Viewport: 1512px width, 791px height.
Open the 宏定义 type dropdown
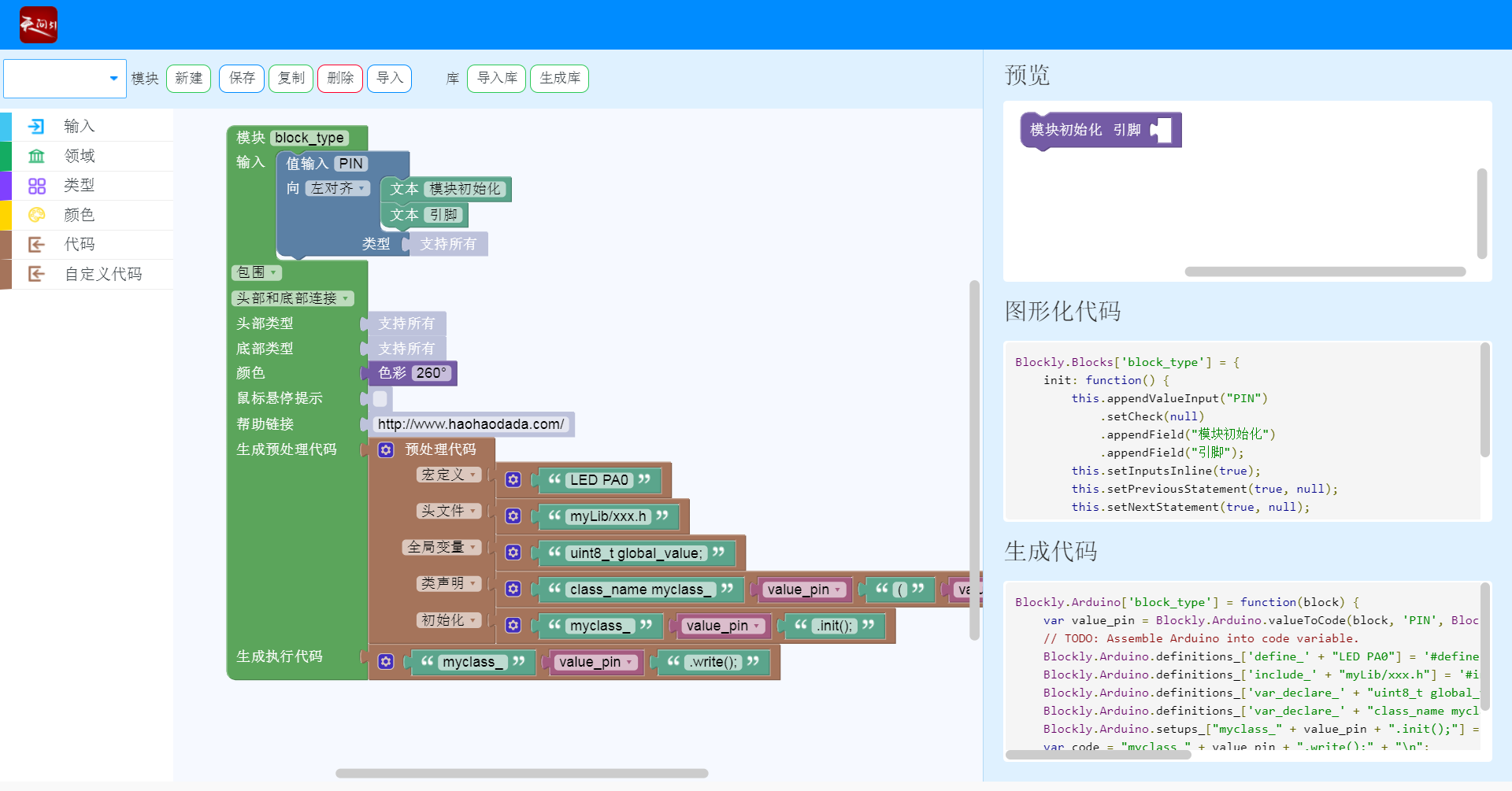tap(448, 475)
